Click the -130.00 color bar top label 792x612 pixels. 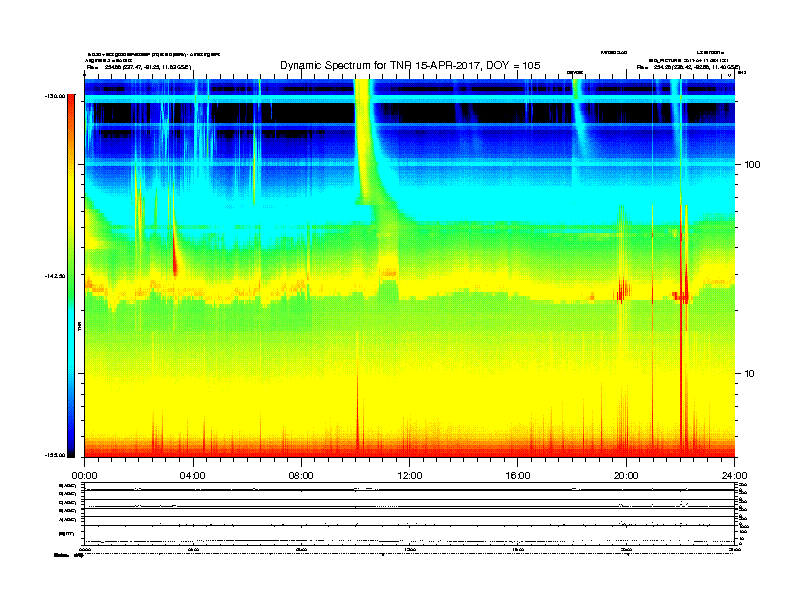coord(55,96)
